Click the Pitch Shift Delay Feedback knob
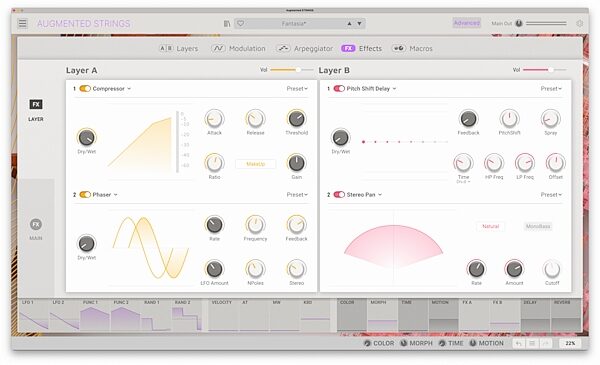The image size is (600, 365). click(468, 119)
